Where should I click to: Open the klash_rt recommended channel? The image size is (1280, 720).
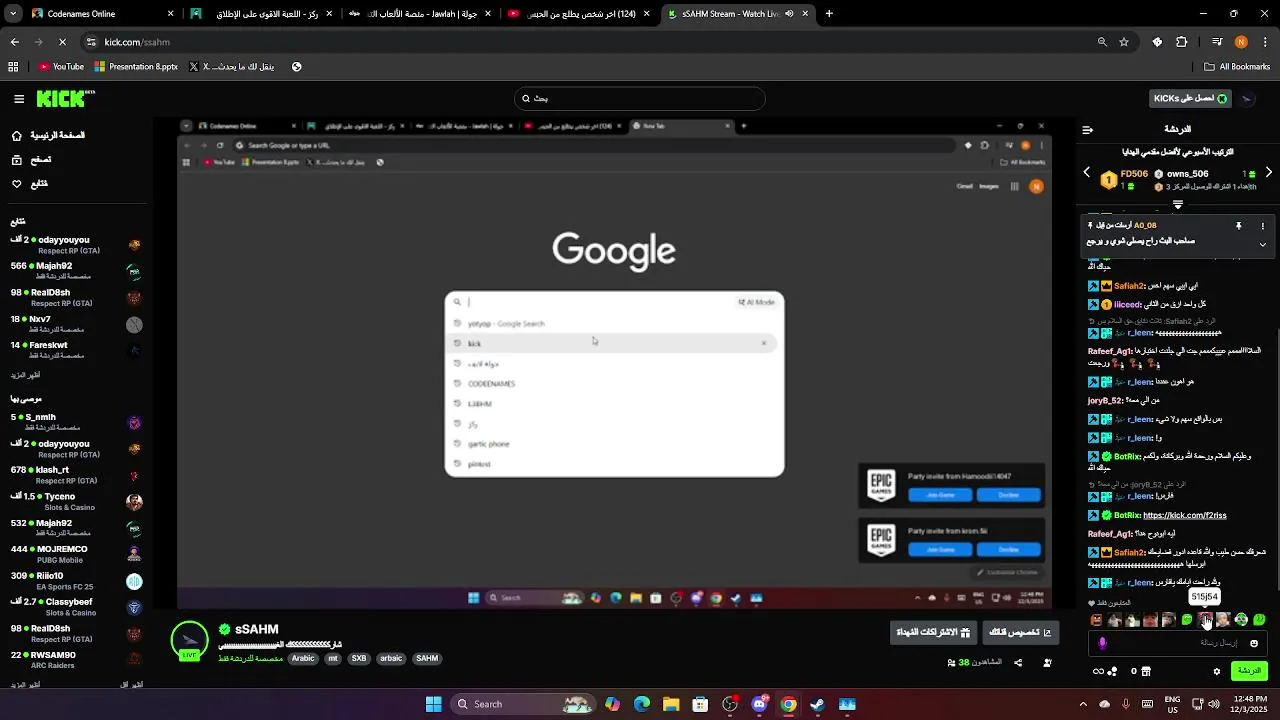75,475
